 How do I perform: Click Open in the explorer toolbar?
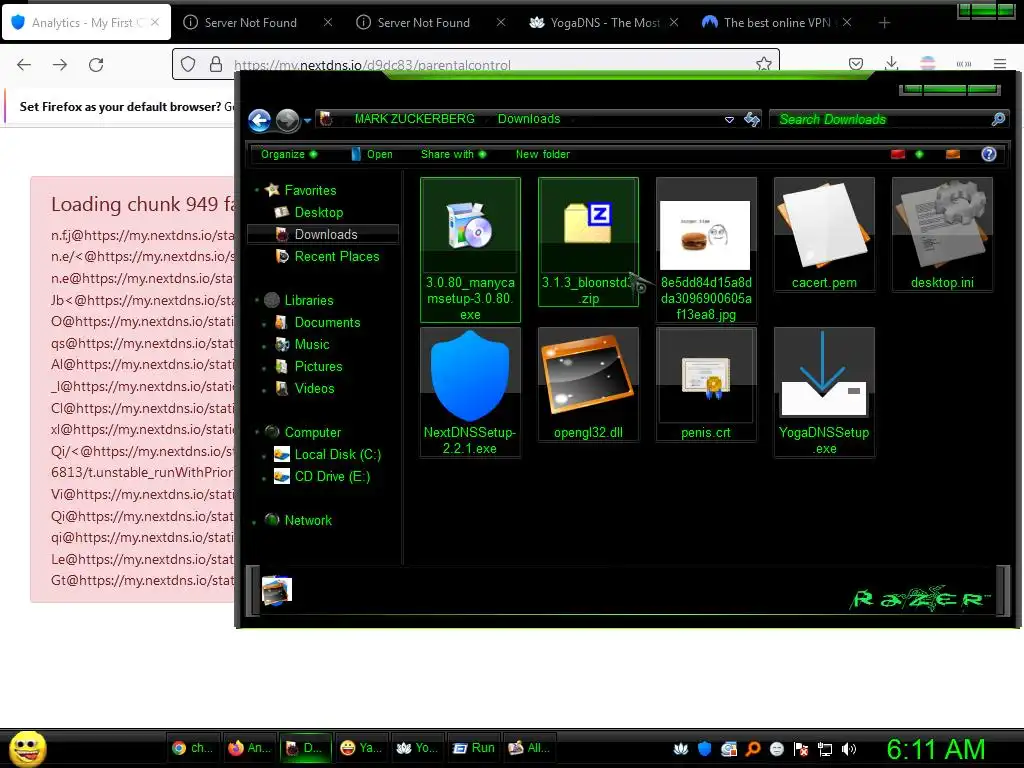point(372,154)
